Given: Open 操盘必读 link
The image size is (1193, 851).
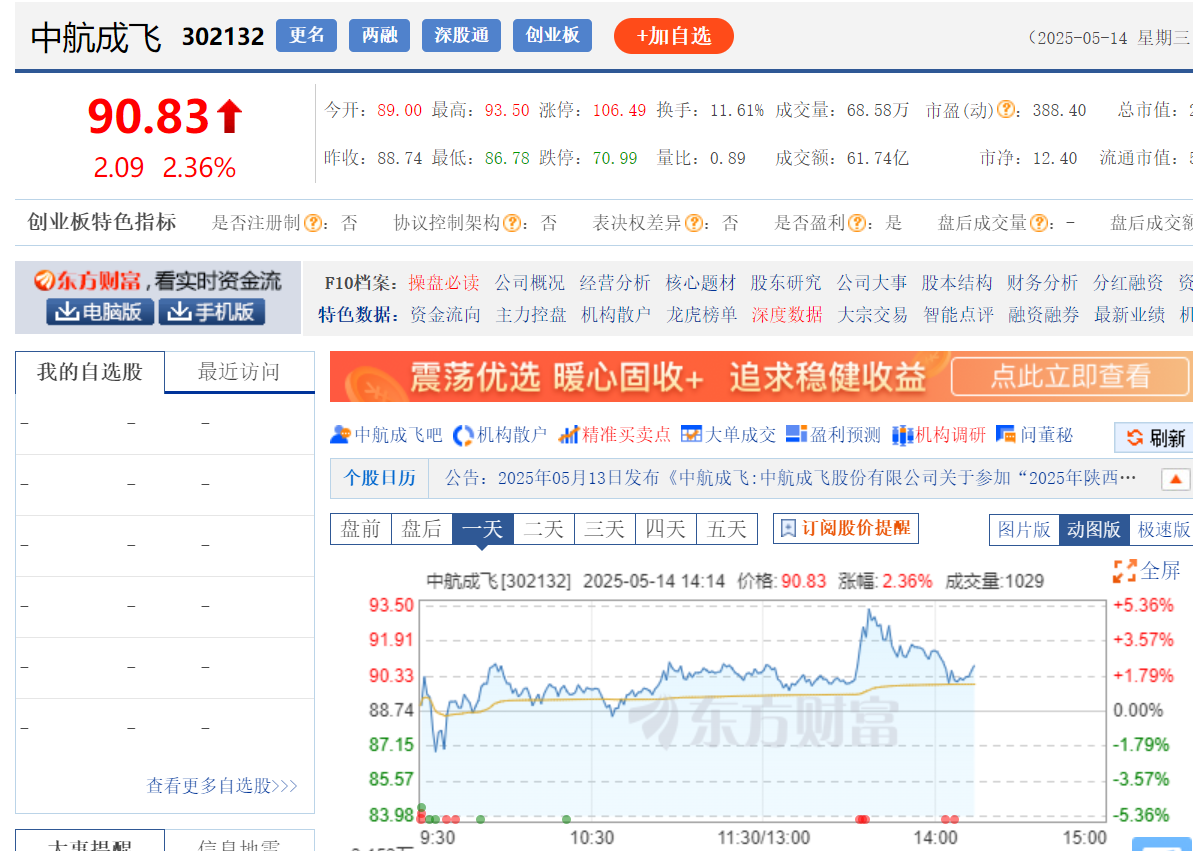Looking at the screenshot, I should [x=444, y=283].
